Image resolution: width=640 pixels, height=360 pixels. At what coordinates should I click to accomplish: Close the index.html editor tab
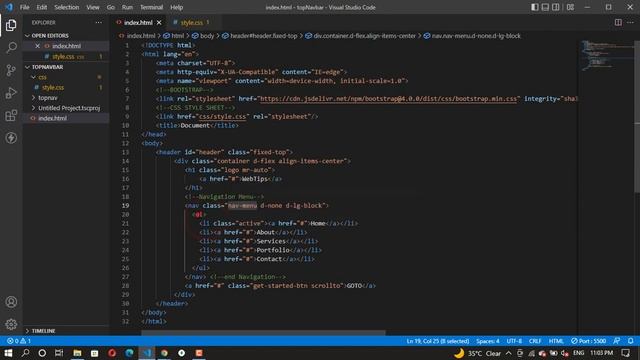tap(159, 22)
